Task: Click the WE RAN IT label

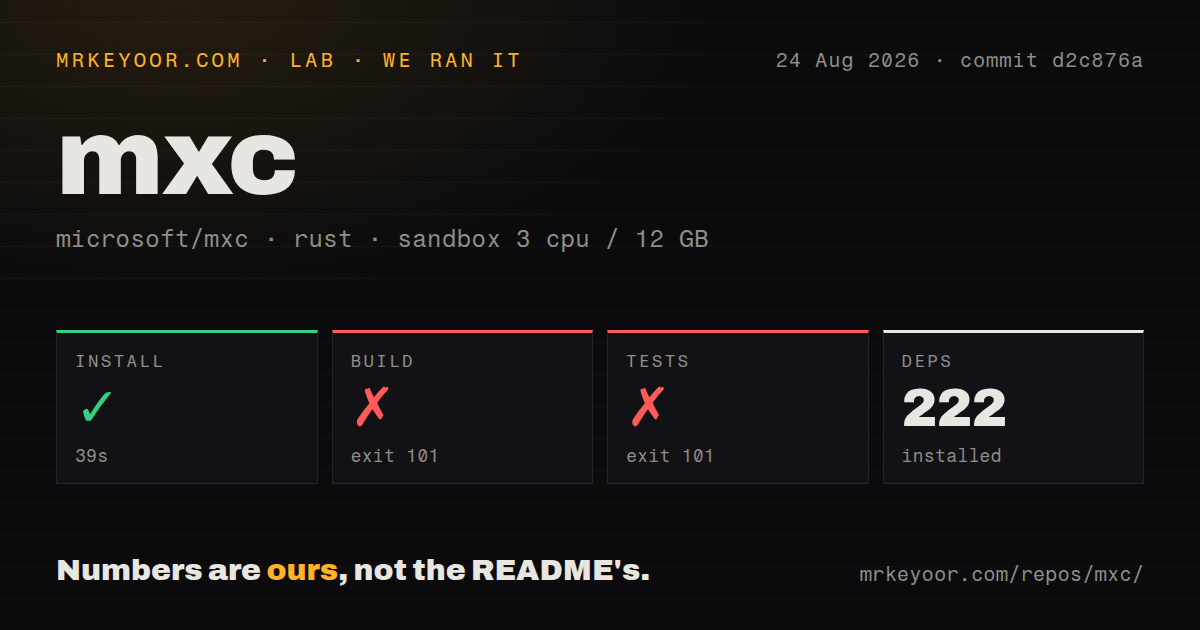Action: coord(452,60)
